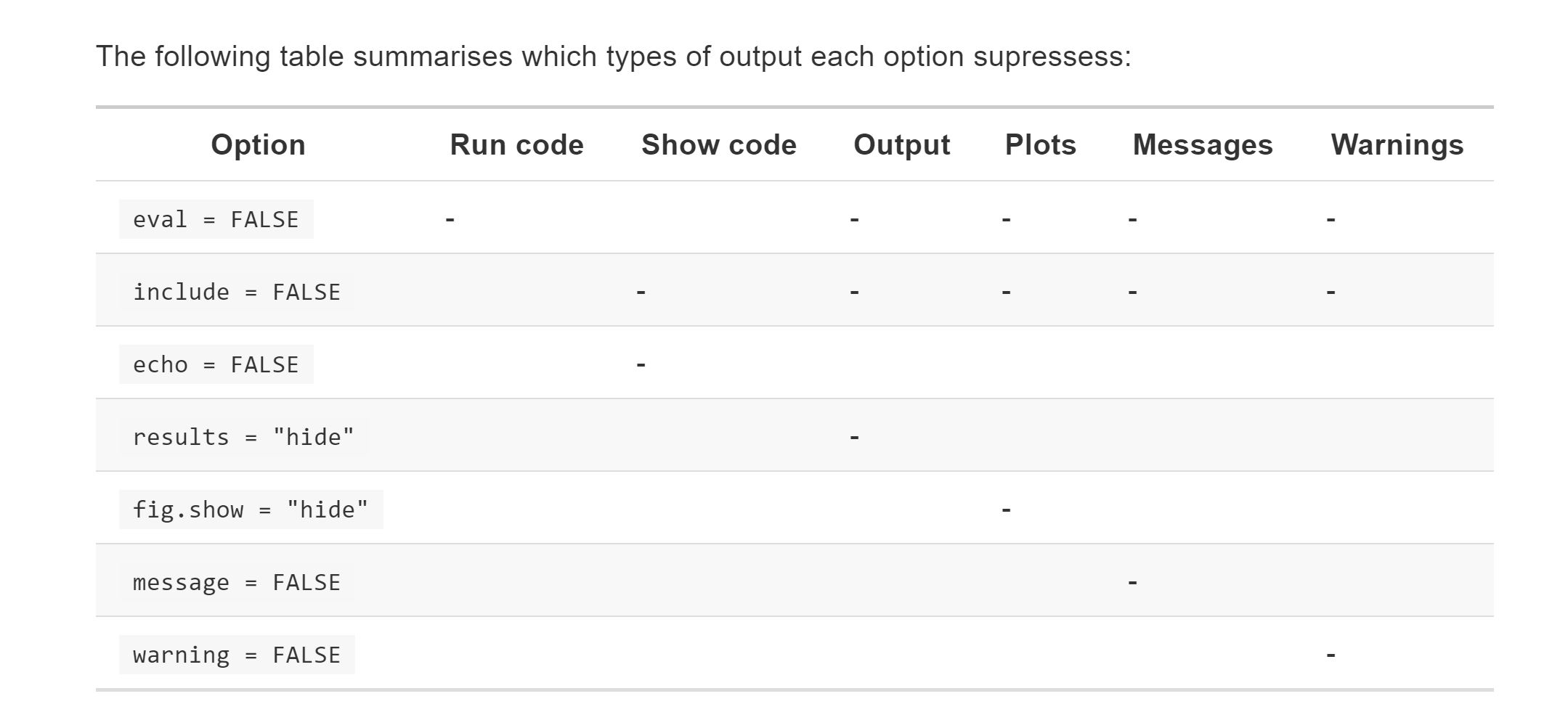The height and width of the screenshot is (728, 1568).
Task: Click the results = "hide" code cell
Action: (243, 437)
